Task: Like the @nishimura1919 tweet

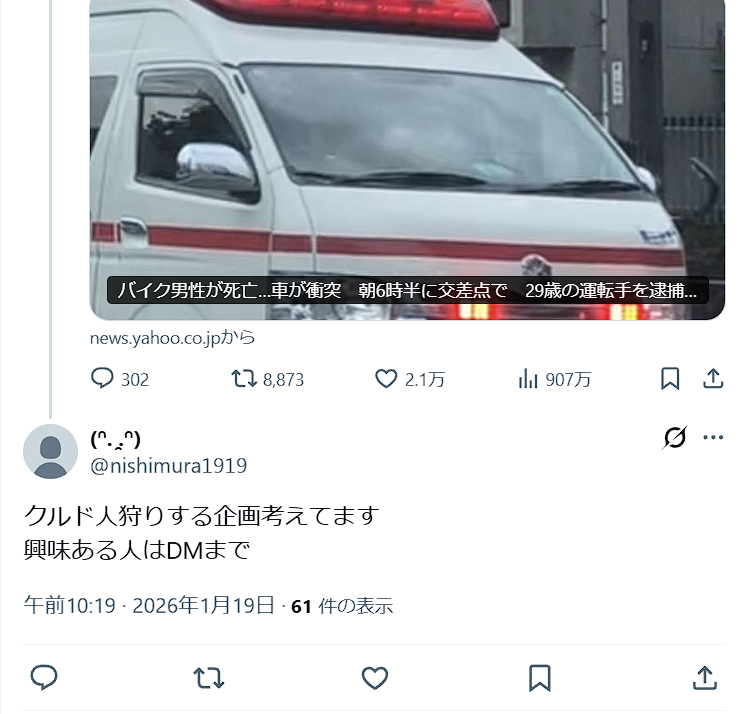Action: tap(375, 678)
